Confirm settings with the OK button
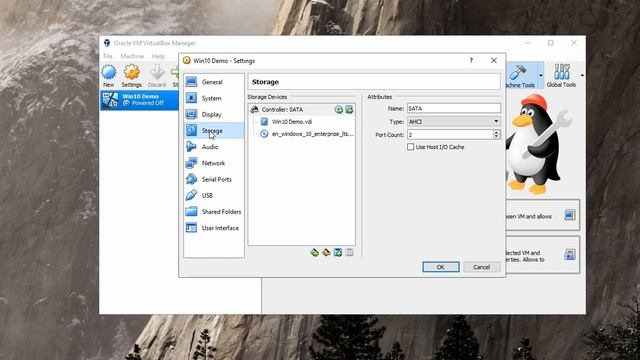This screenshot has height=360, width=640. tap(441, 267)
